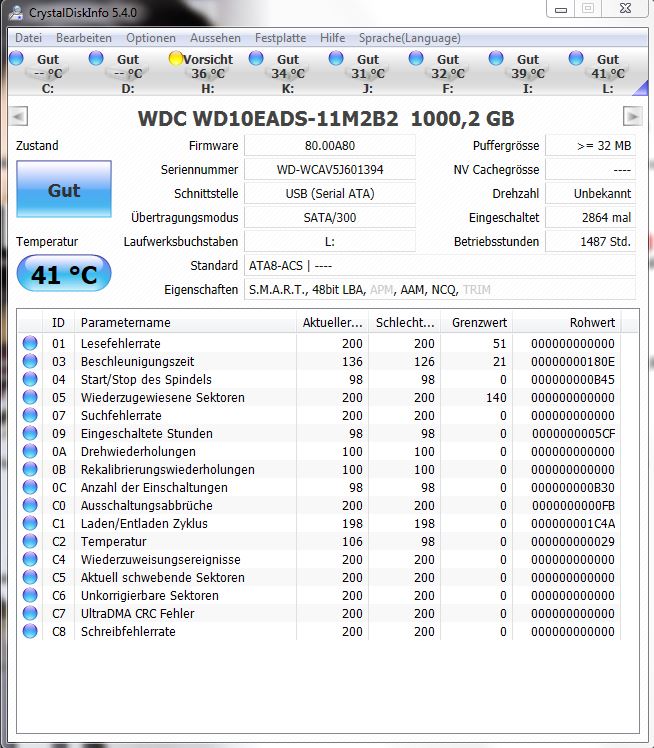Click Betriebsstunden field 1487 Std.

(591, 241)
